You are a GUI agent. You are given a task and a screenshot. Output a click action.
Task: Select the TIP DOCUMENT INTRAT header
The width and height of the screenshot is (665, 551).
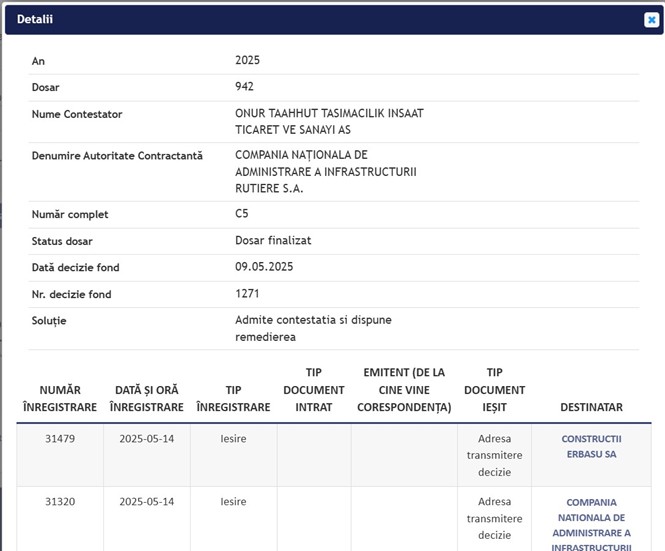coord(313,389)
